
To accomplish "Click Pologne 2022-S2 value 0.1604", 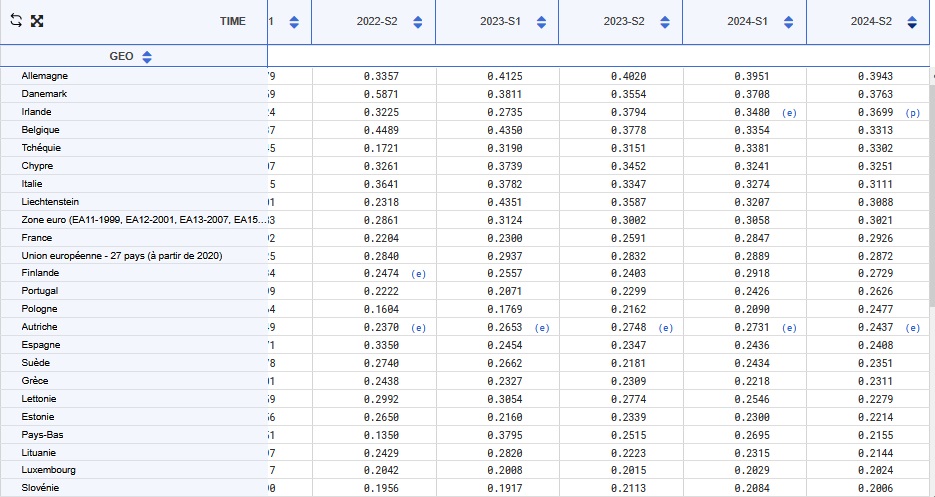I will [382, 309].
